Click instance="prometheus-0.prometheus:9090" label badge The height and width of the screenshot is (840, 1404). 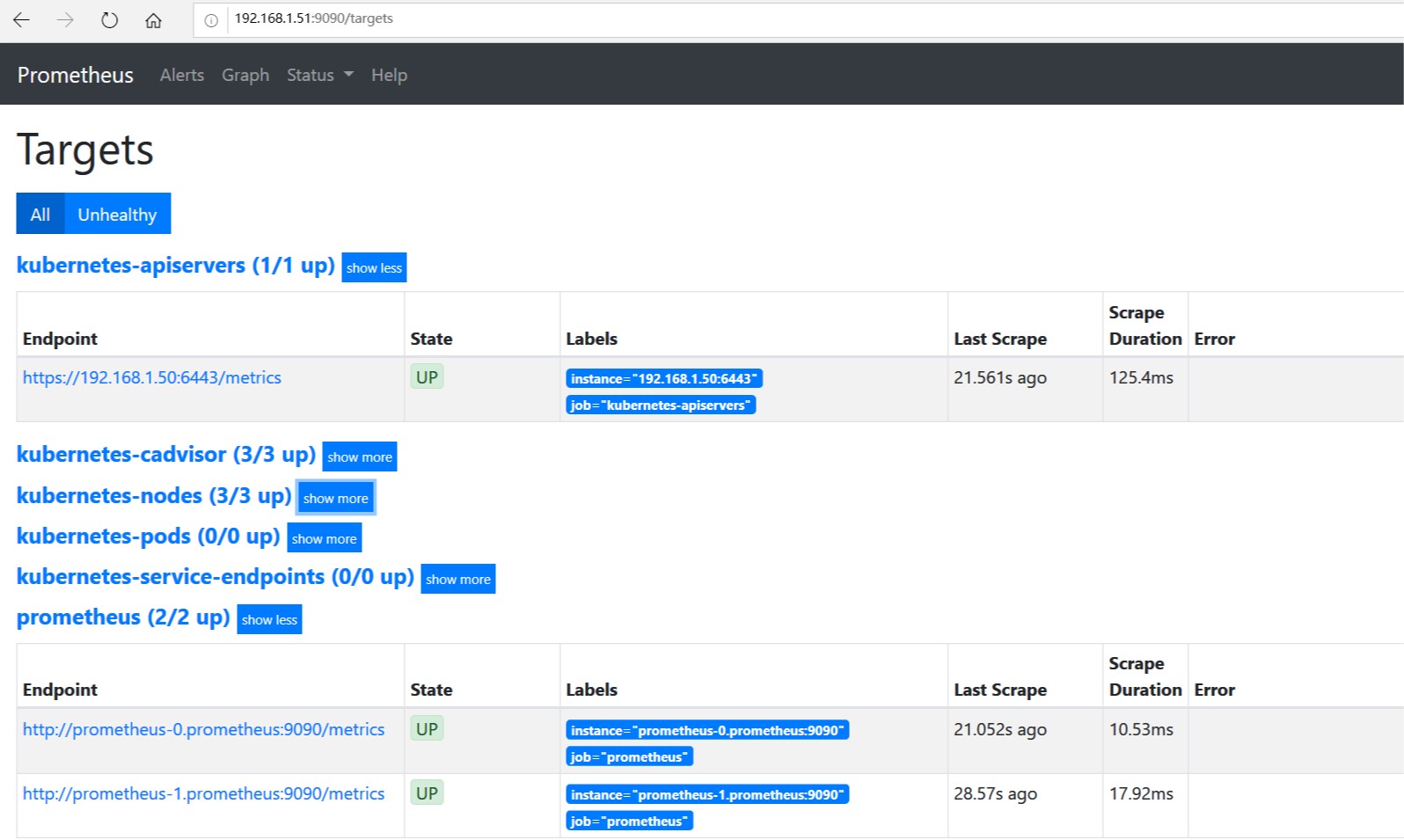707,730
